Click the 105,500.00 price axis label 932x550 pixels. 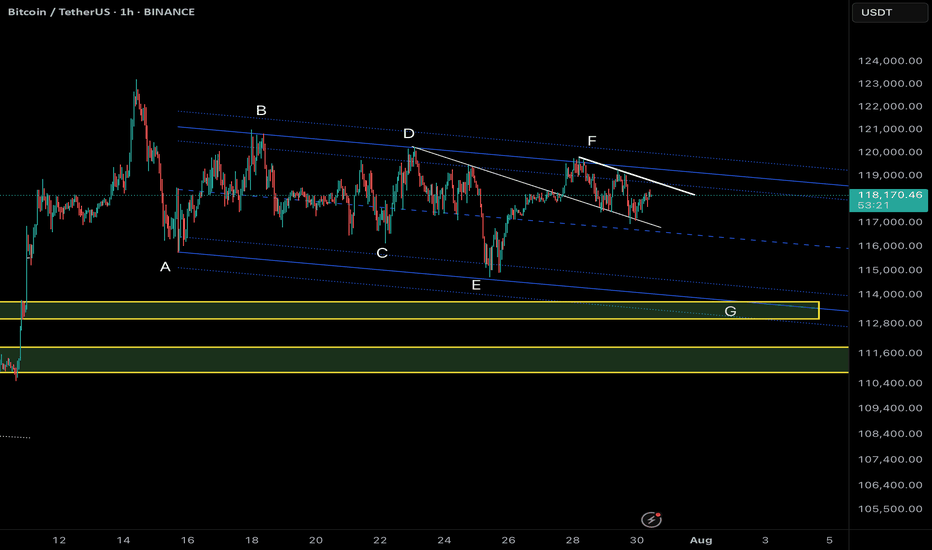point(890,509)
